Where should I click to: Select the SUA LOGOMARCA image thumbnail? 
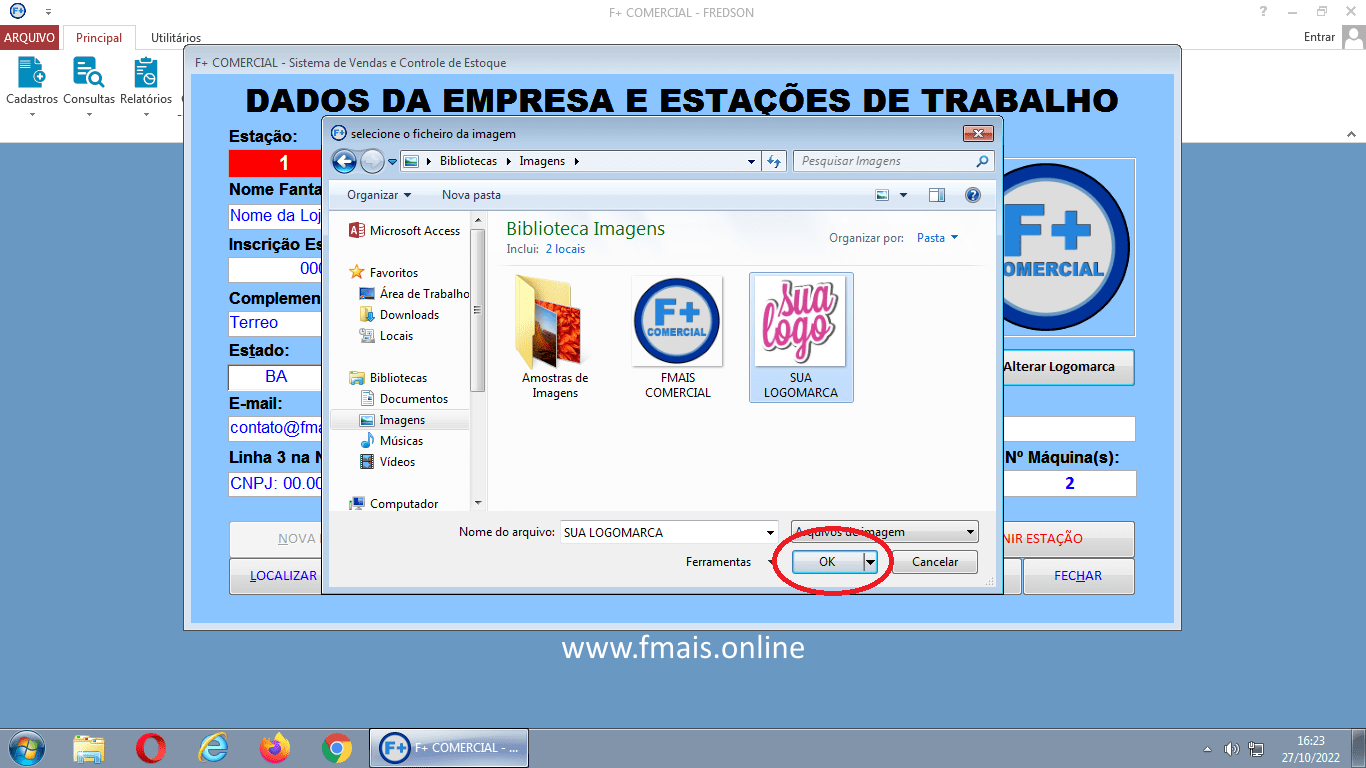[801, 338]
